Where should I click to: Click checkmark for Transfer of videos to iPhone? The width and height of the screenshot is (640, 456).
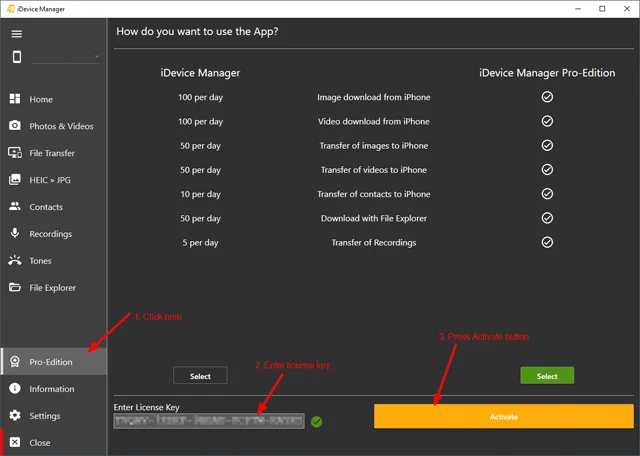(547, 169)
